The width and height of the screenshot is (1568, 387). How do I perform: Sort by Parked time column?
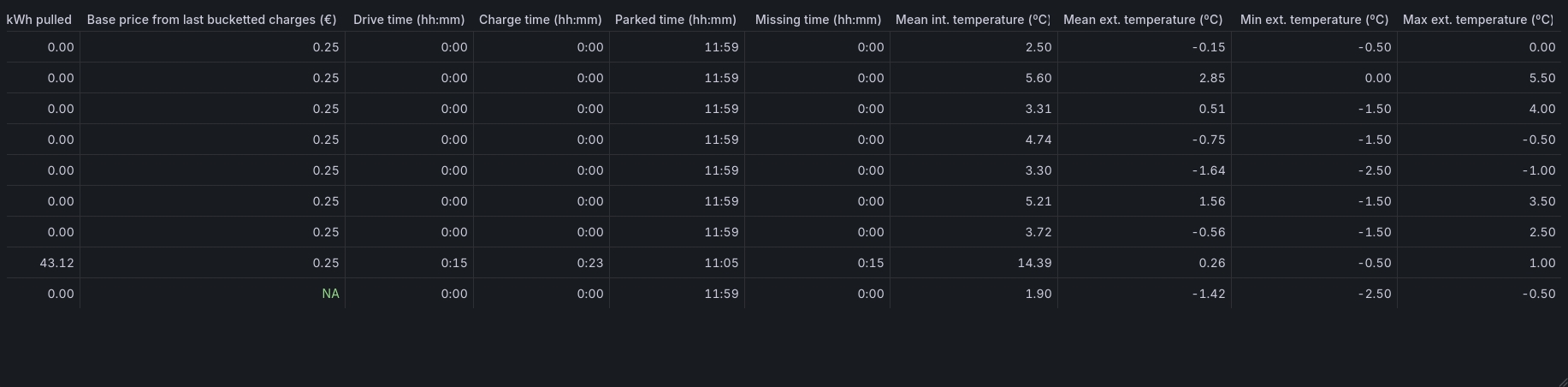click(675, 20)
